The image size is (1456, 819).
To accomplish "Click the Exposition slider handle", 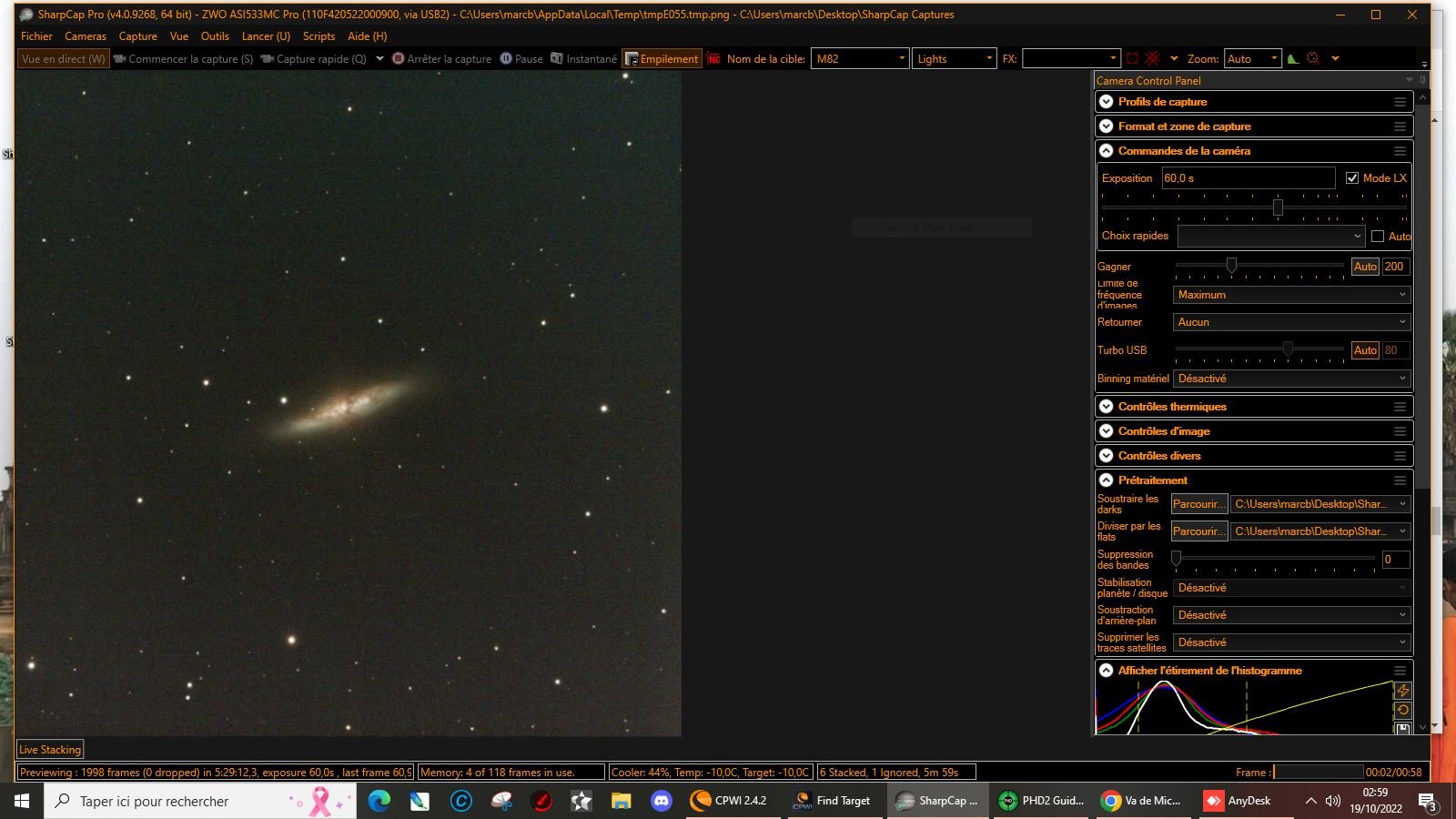I will click(x=1278, y=207).
